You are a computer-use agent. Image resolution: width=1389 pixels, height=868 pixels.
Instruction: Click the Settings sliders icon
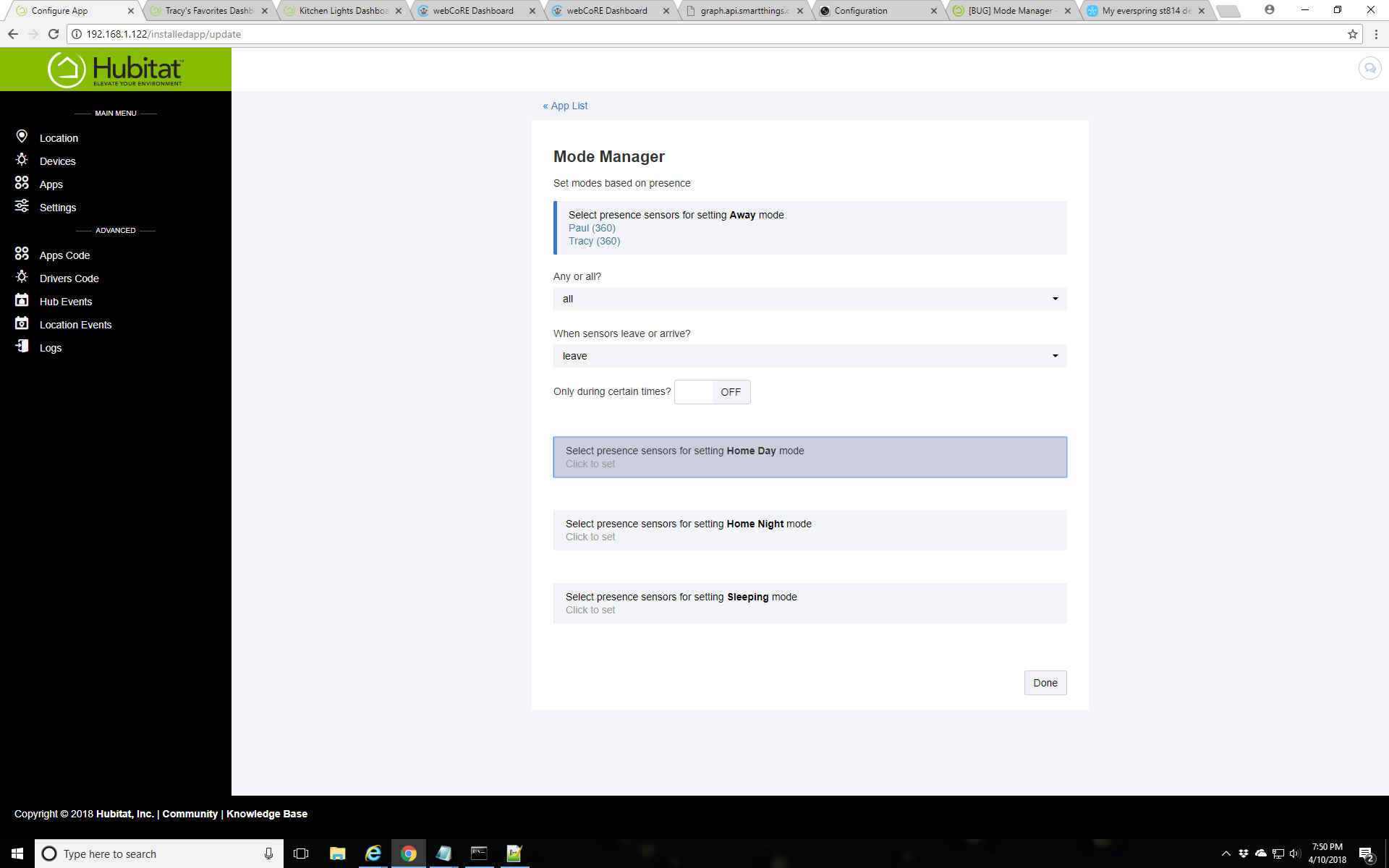pyautogui.click(x=22, y=206)
